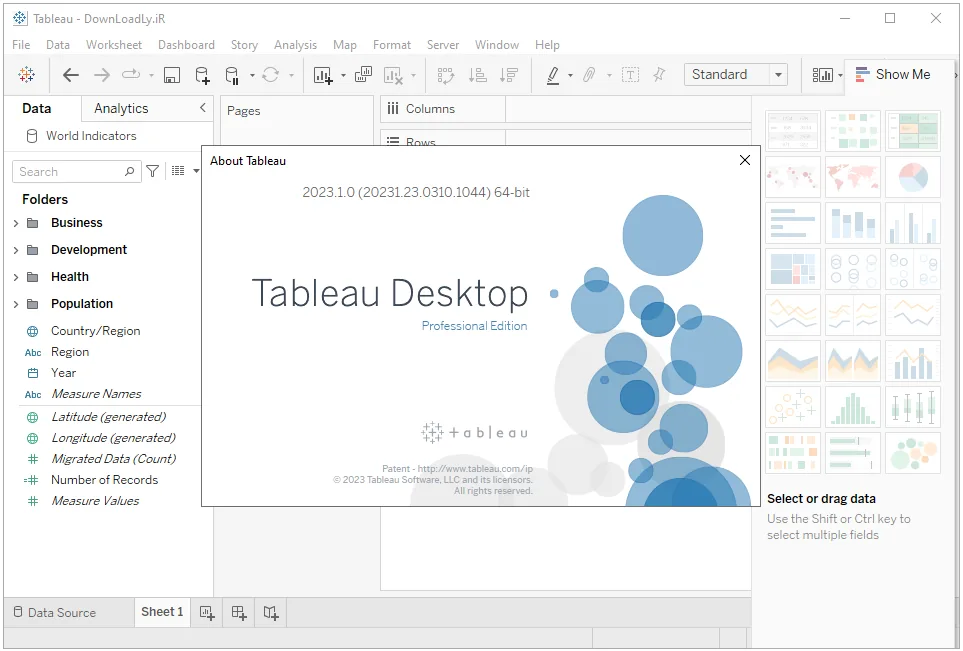This screenshot has height=651, width=963.
Task: Select the Measure Names field
Action: pyautogui.click(x=96, y=394)
